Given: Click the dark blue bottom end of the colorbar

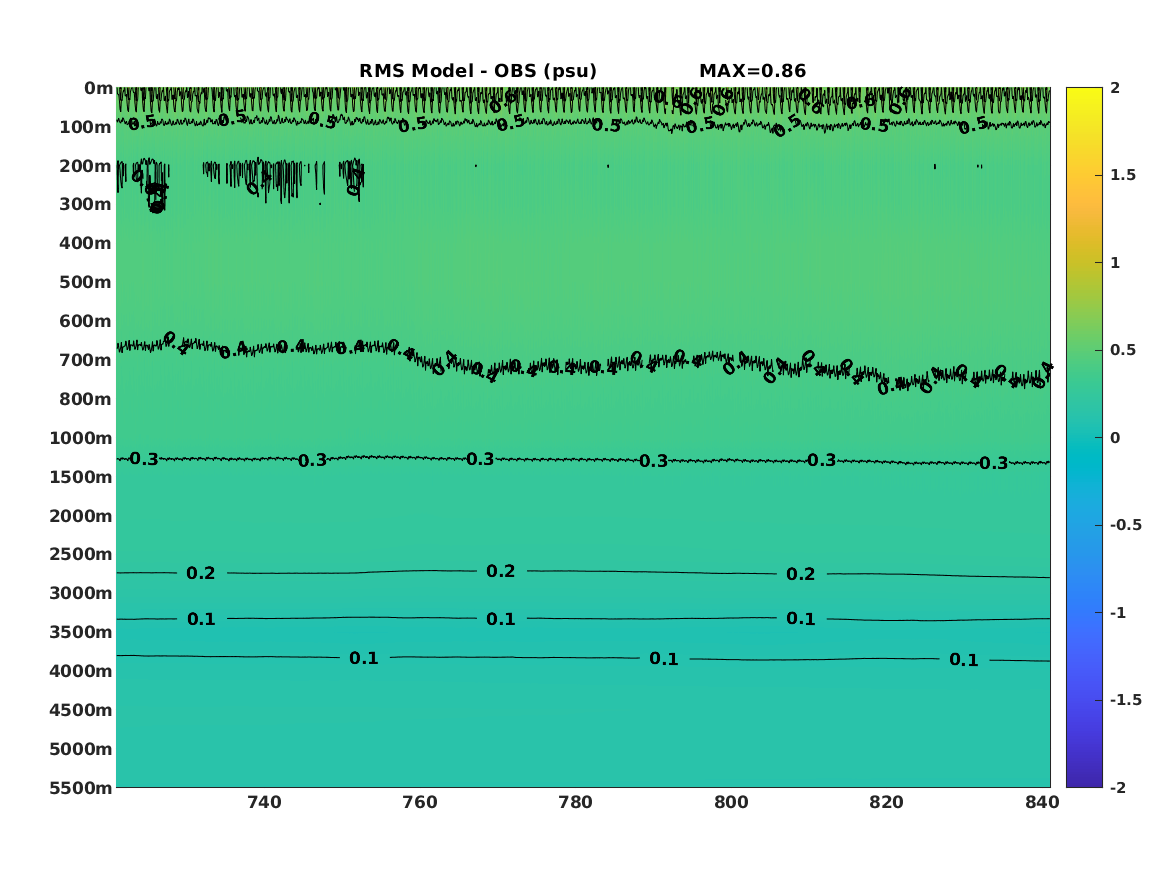Looking at the screenshot, I should 1084,781.
